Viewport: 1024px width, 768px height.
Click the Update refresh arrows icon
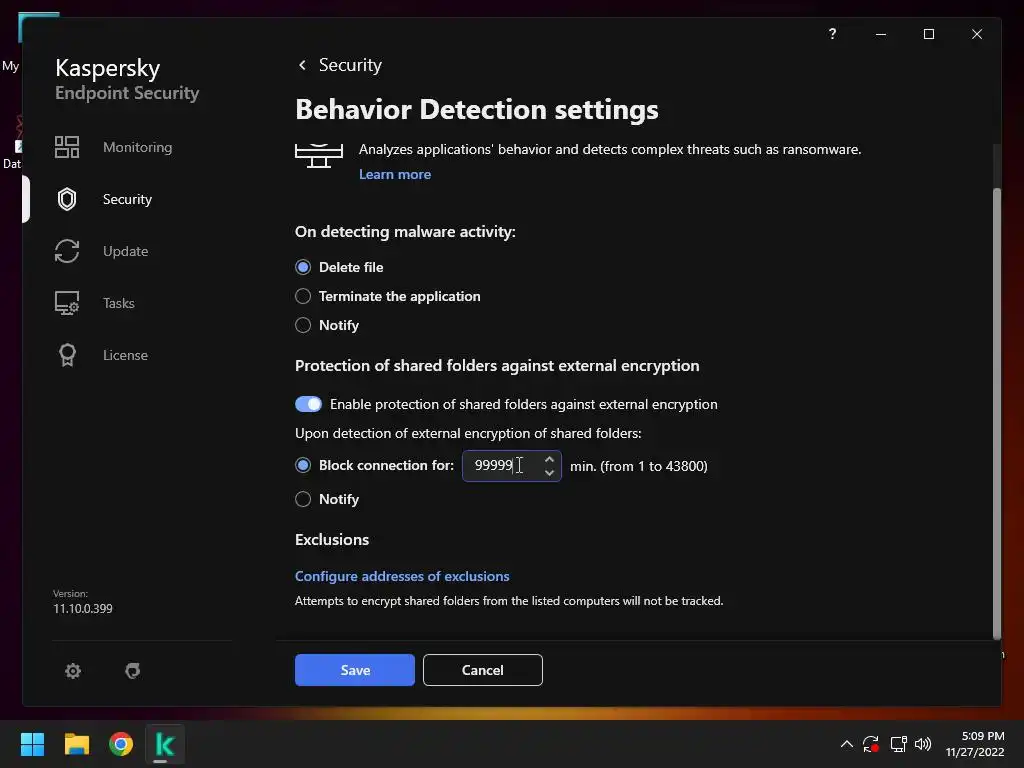click(67, 251)
